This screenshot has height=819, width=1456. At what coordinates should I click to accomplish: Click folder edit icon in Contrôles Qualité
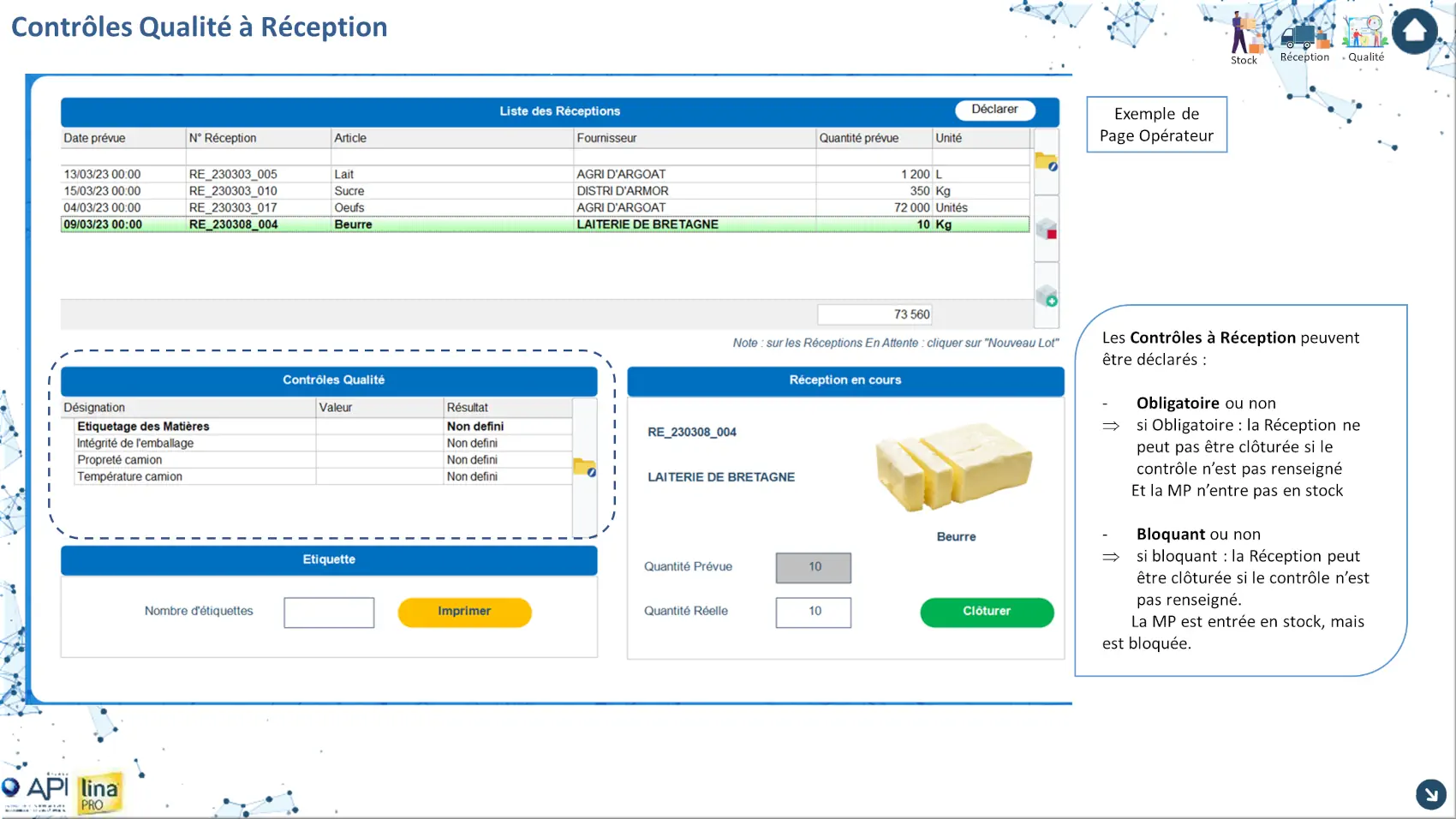point(584,467)
